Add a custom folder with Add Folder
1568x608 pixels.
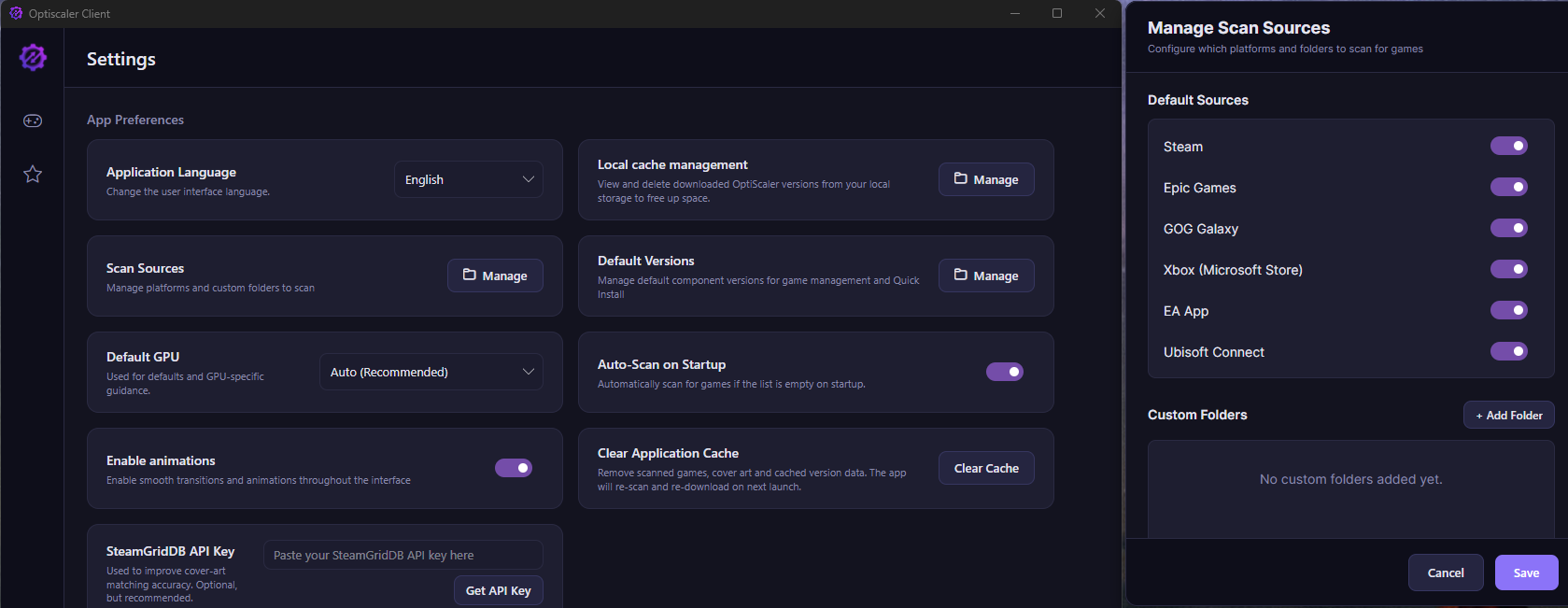click(1509, 415)
